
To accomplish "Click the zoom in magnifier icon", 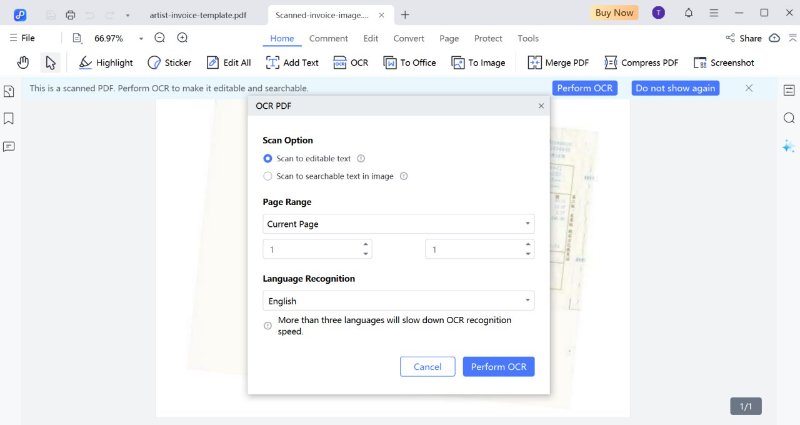I will (x=182, y=38).
